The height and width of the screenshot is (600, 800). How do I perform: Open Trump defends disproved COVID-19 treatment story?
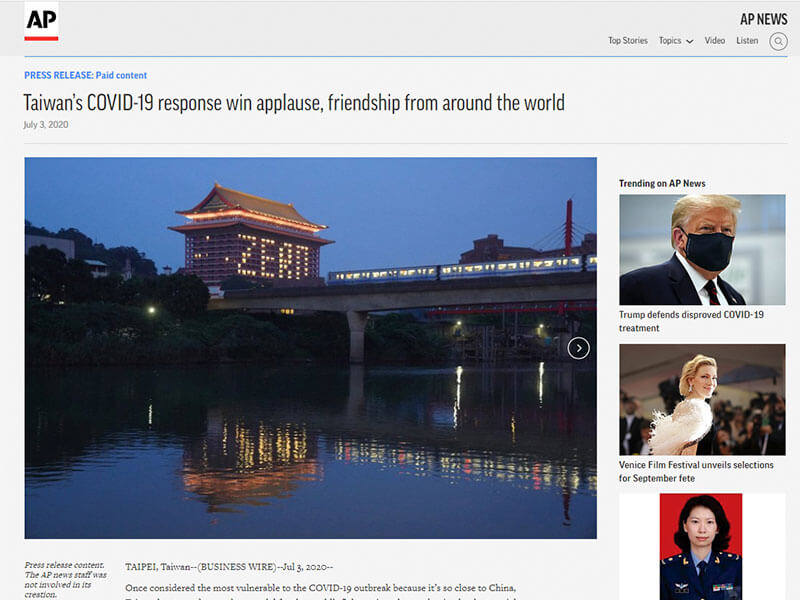pyautogui.click(x=690, y=321)
